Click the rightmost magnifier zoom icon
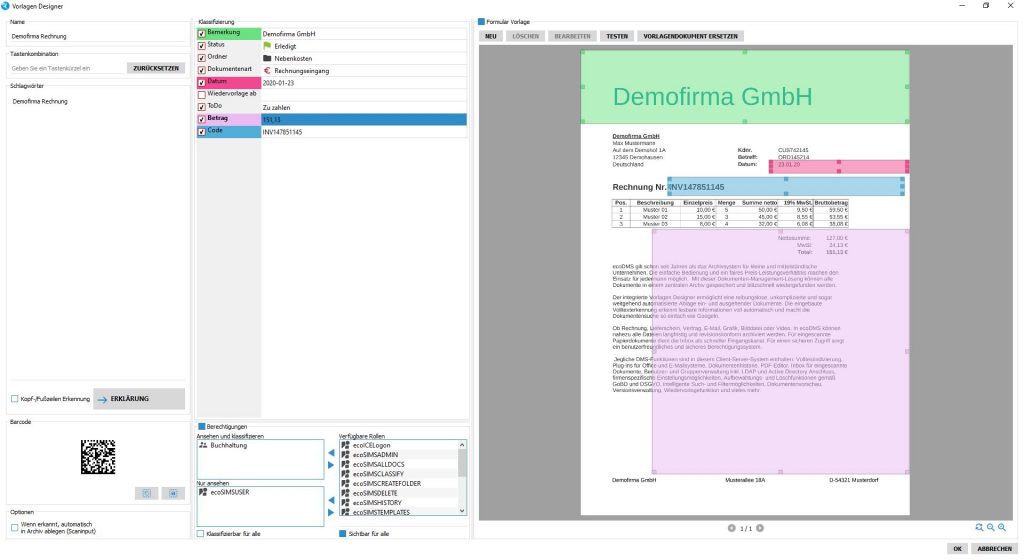The height and width of the screenshot is (560, 1024). coord(1001,527)
